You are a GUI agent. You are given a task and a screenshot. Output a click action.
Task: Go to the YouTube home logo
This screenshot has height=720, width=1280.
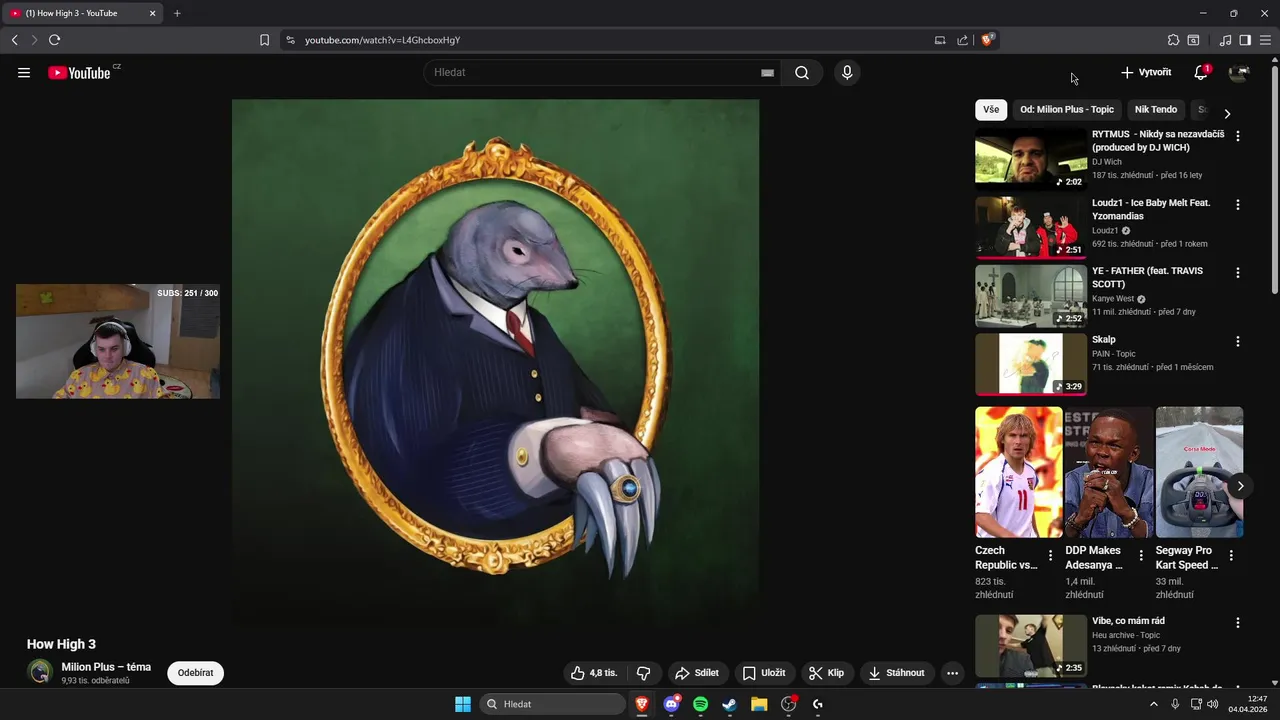[79, 73]
